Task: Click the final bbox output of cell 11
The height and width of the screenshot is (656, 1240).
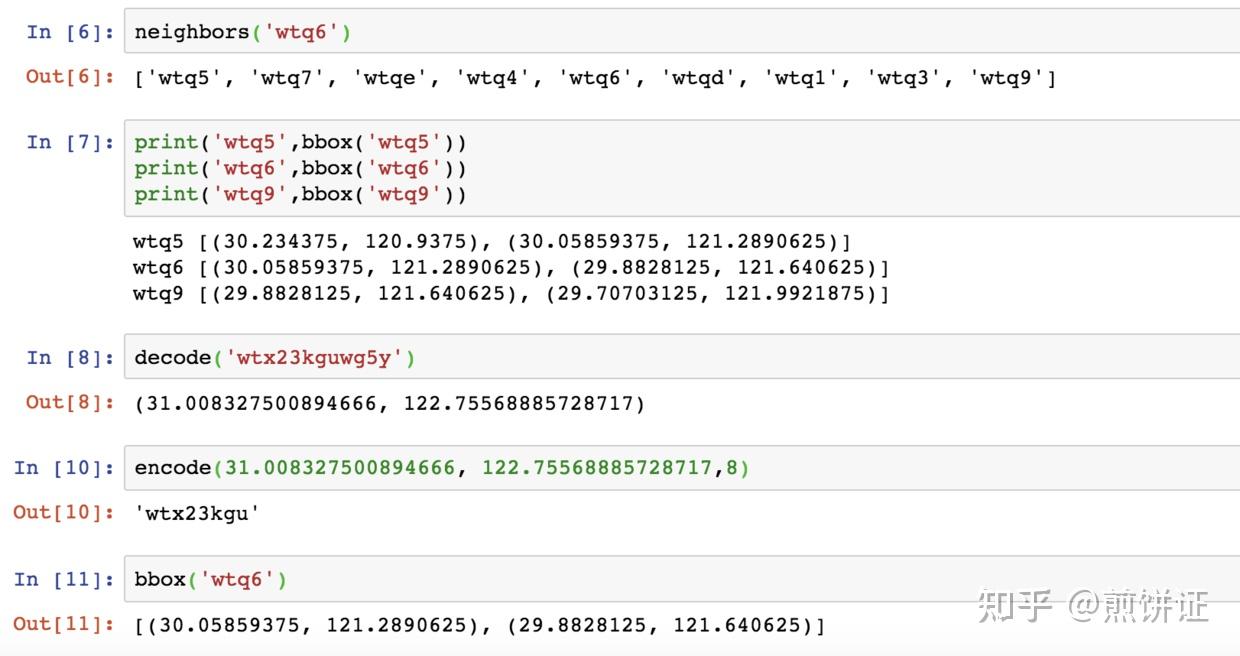Action: [x=480, y=626]
